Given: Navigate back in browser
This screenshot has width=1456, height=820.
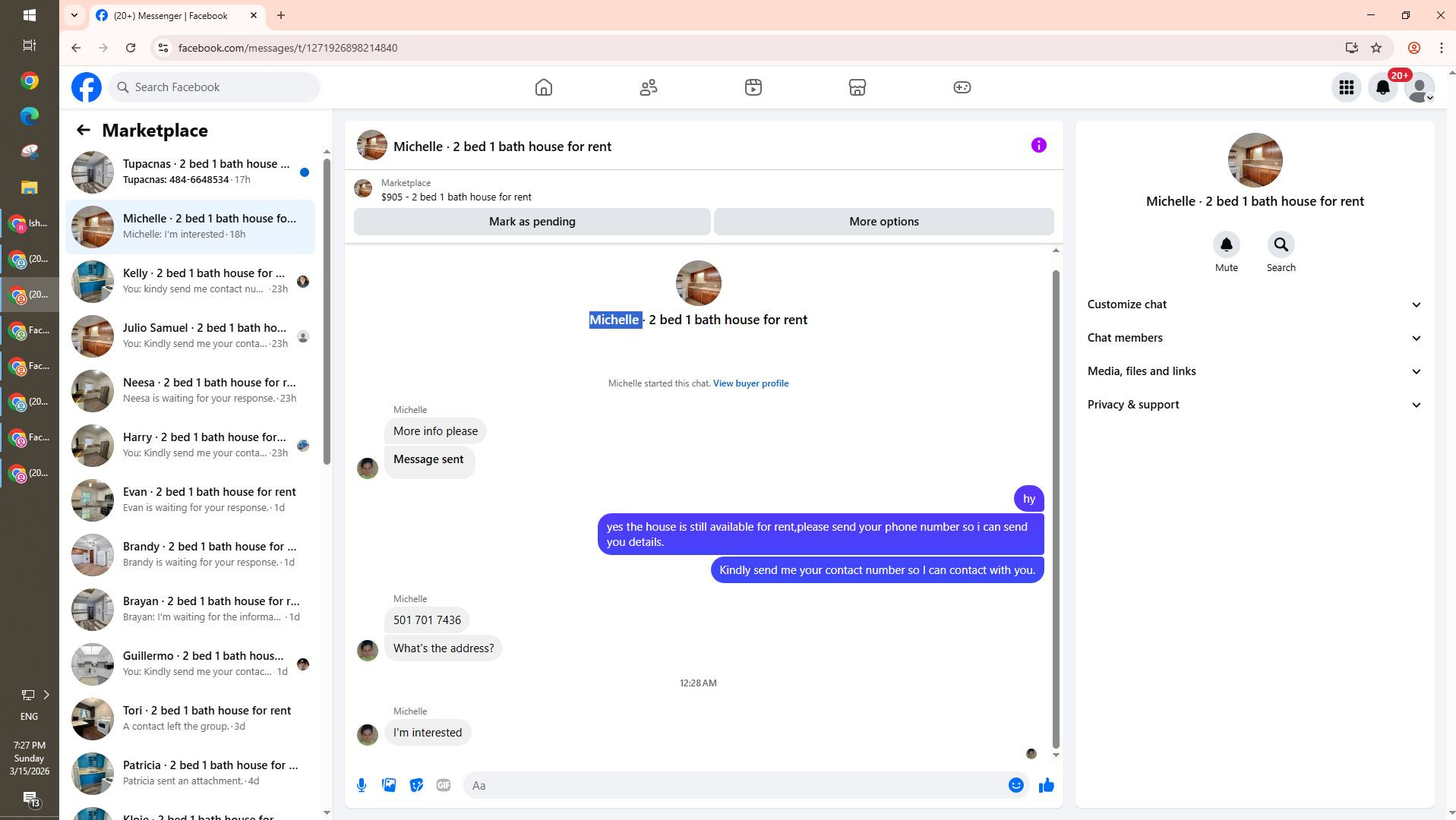Looking at the screenshot, I should (x=76, y=48).
